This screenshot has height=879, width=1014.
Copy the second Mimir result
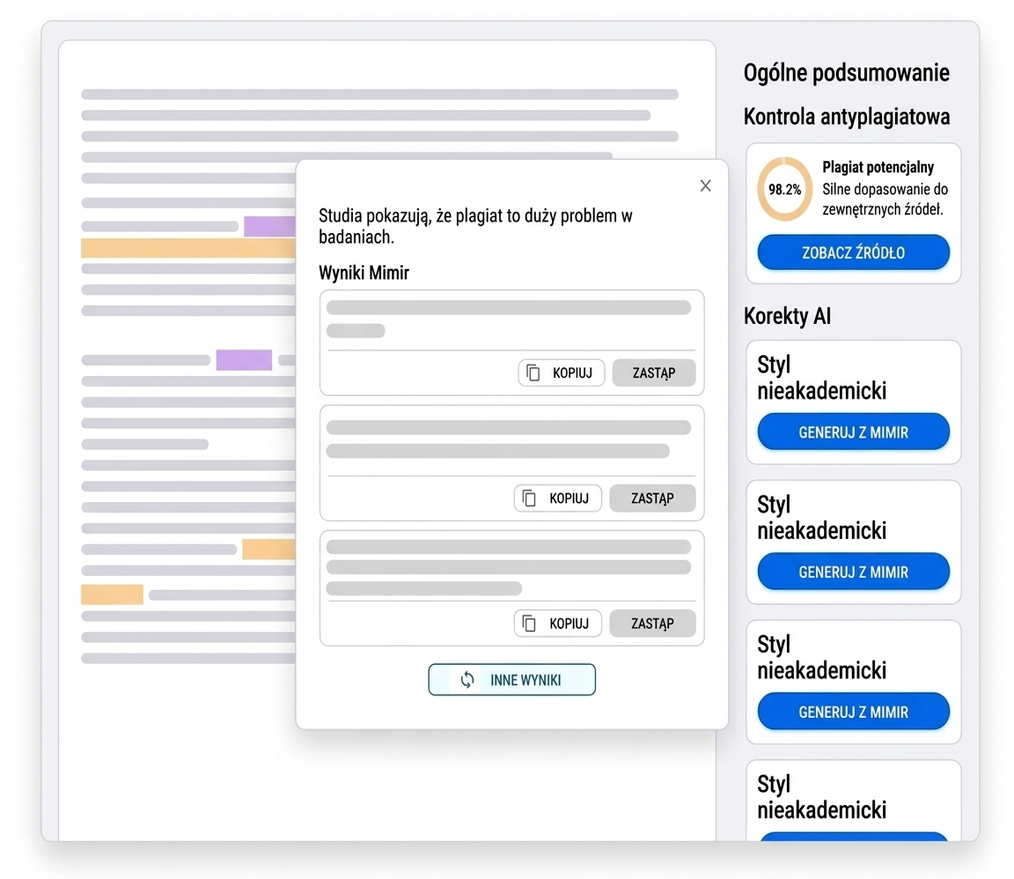pyautogui.click(x=557, y=498)
